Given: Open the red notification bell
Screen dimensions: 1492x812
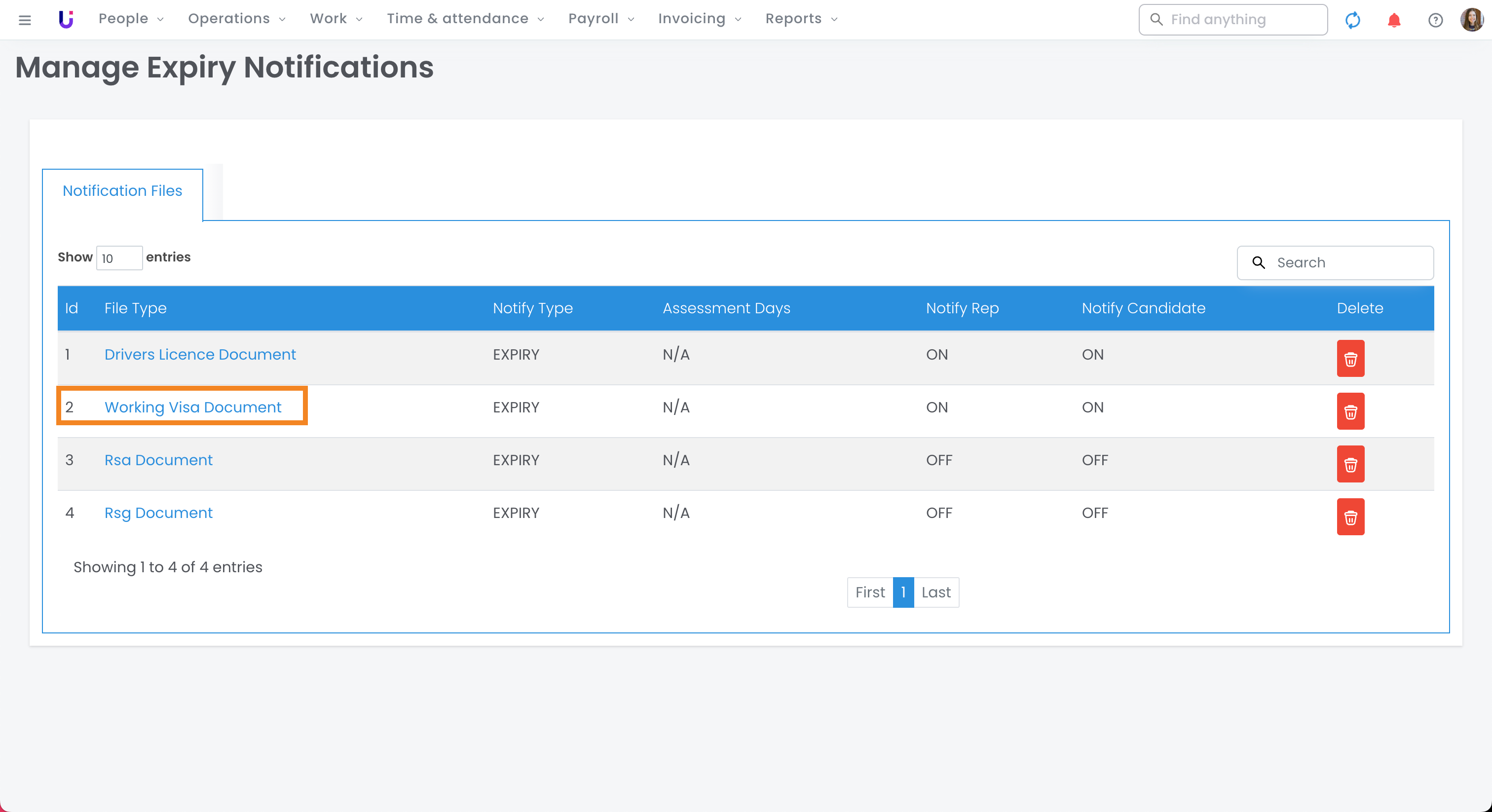Looking at the screenshot, I should tap(1393, 20).
